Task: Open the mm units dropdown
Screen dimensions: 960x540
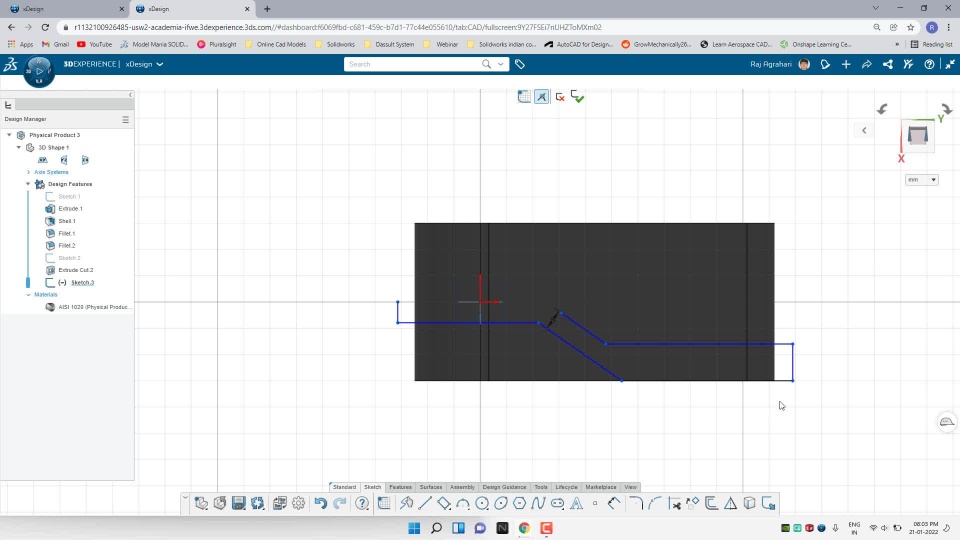Action: click(x=921, y=179)
